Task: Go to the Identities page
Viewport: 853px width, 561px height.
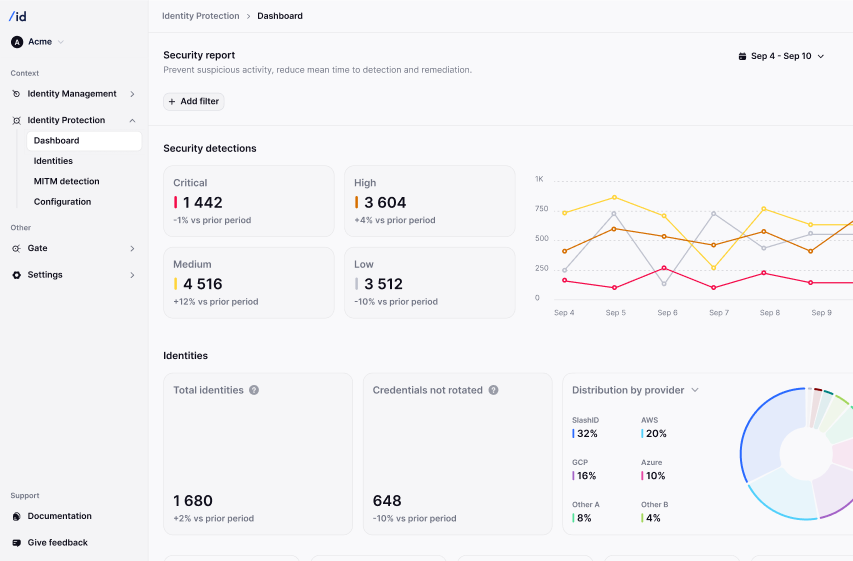Action: coord(53,161)
